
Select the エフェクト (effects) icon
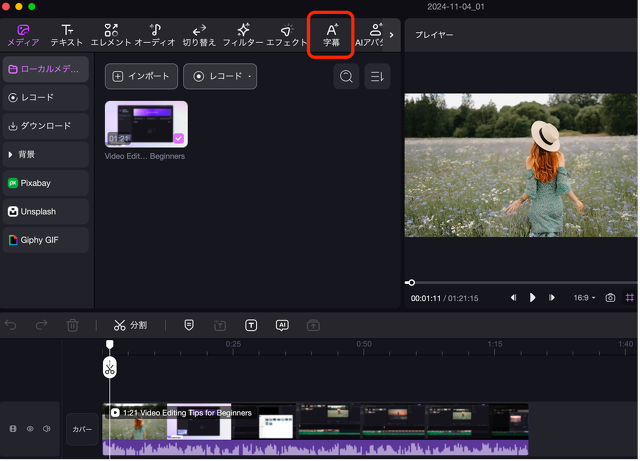tap(286, 35)
